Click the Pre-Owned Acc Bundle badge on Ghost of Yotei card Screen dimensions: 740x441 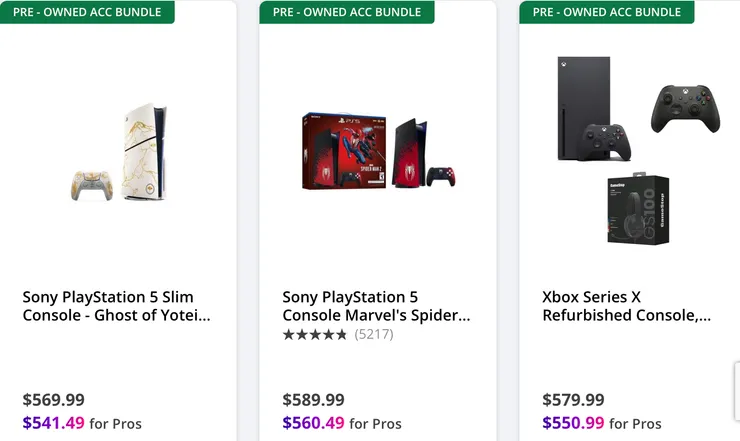[87, 12]
